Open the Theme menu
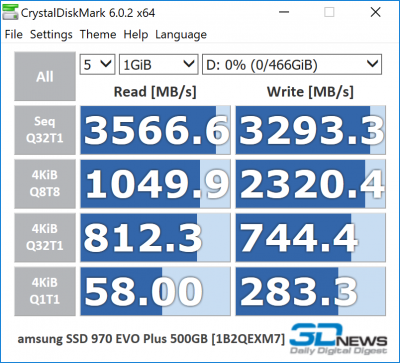The width and height of the screenshot is (400, 363). click(98, 34)
